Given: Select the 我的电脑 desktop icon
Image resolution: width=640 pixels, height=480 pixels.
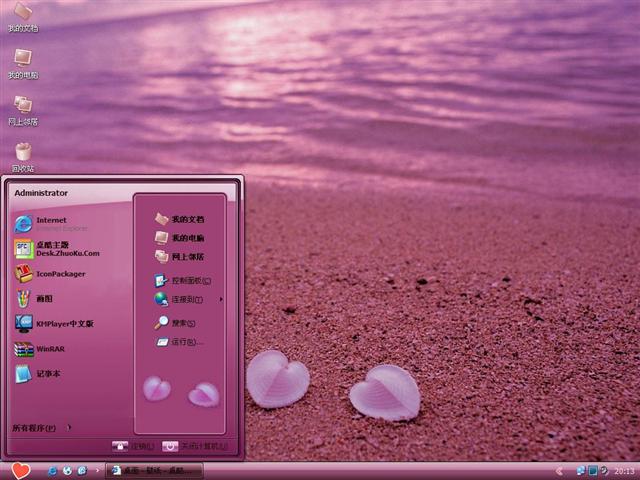Looking at the screenshot, I should click(22, 63).
